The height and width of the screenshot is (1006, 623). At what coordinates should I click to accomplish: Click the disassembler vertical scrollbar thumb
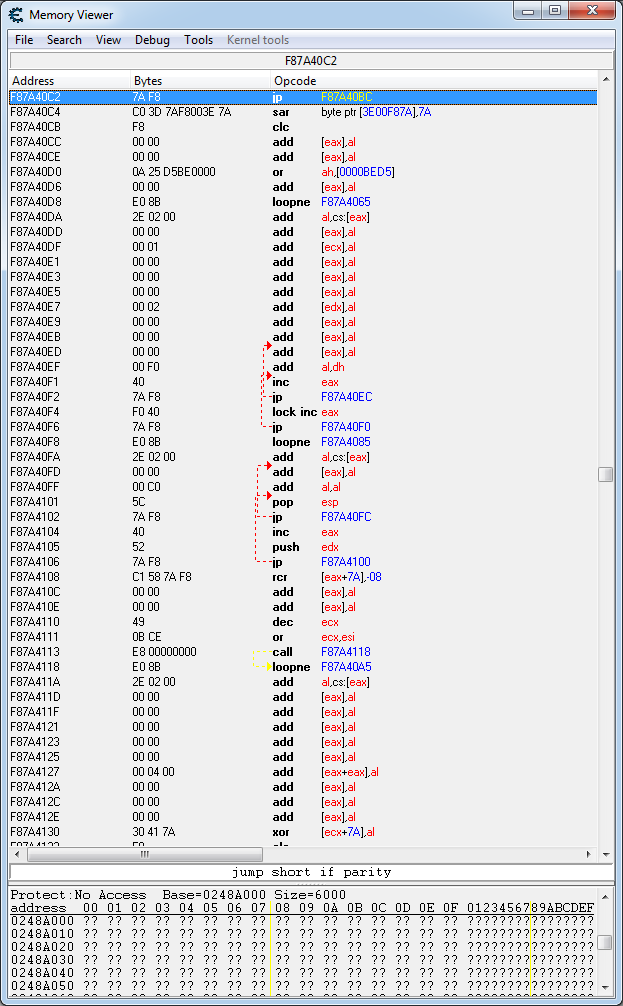[x=605, y=475]
